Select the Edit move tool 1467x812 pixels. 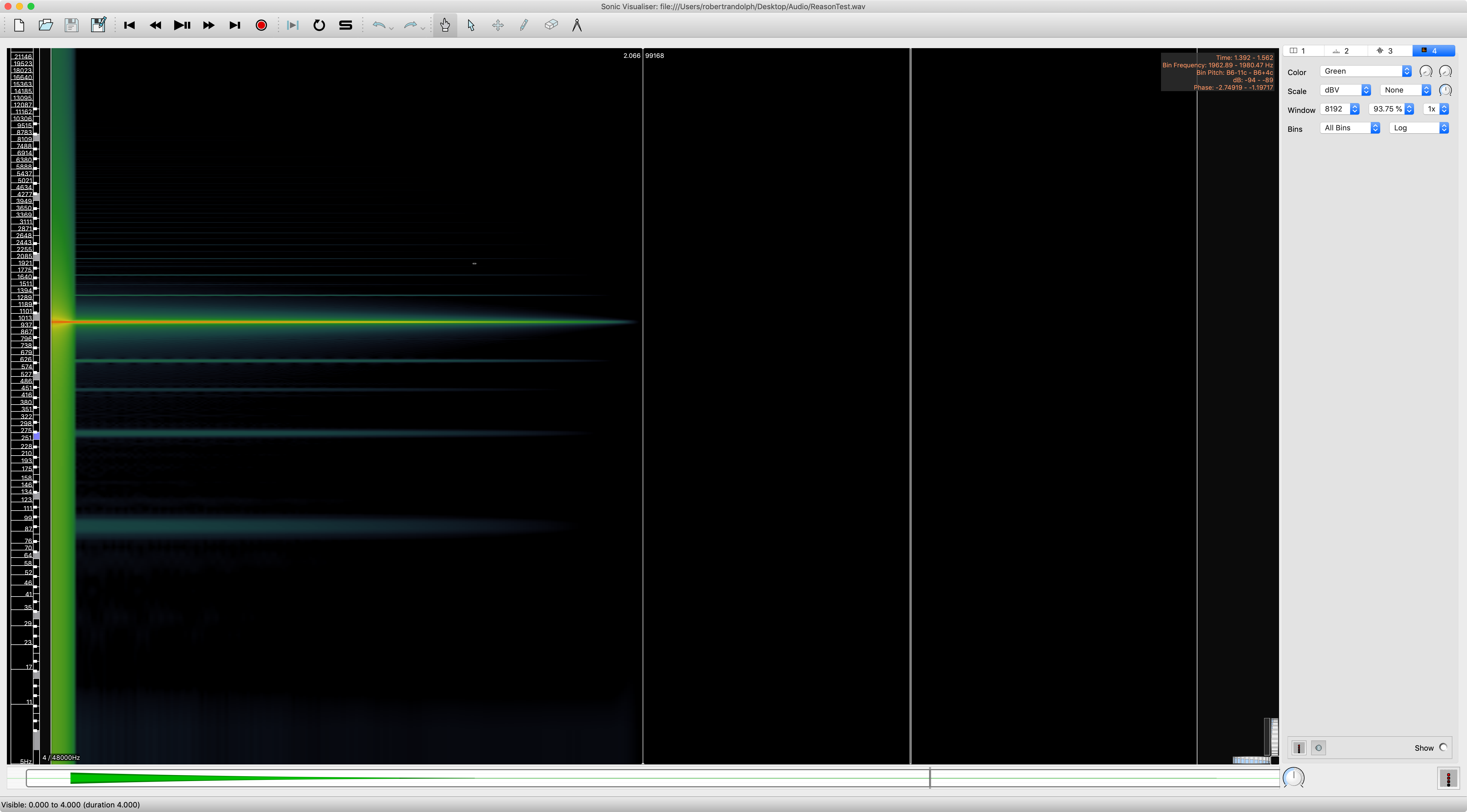[x=498, y=25]
